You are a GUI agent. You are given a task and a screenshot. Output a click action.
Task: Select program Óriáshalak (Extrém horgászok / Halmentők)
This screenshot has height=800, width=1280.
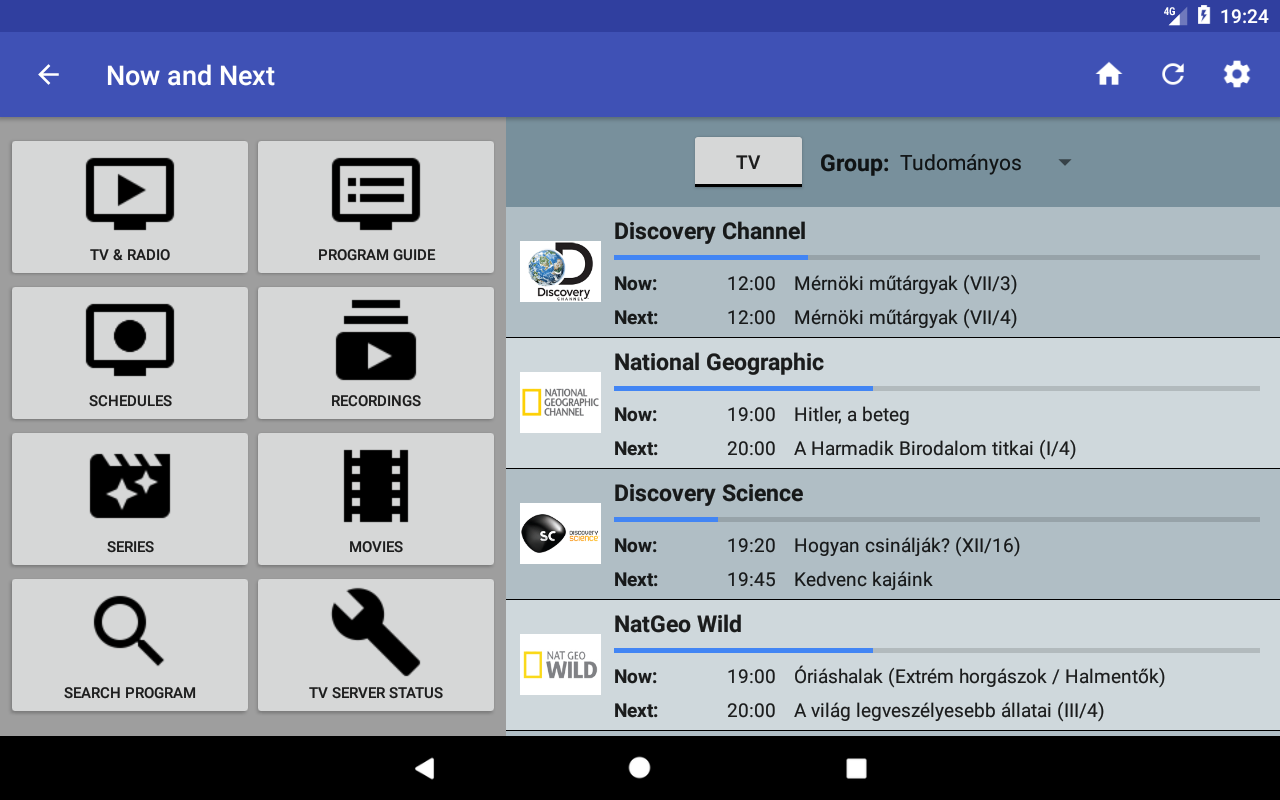click(980, 677)
